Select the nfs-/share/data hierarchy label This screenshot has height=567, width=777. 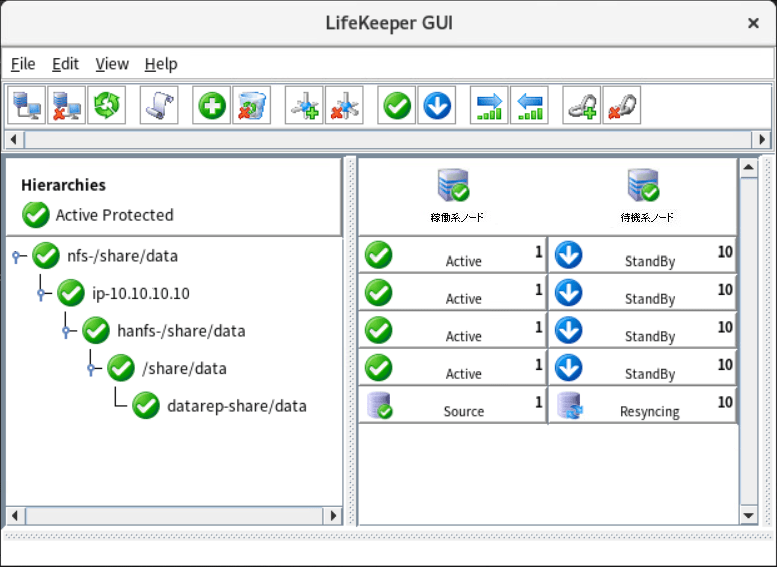[x=122, y=256]
